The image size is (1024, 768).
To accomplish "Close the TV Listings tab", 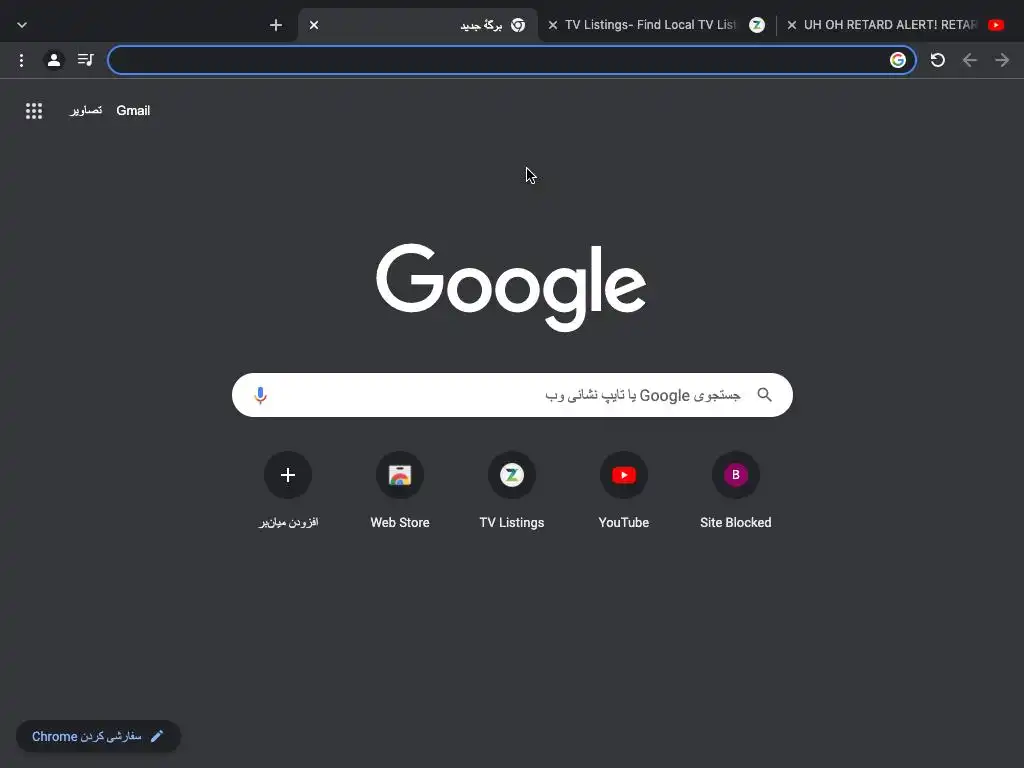I will (x=552, y=25).
